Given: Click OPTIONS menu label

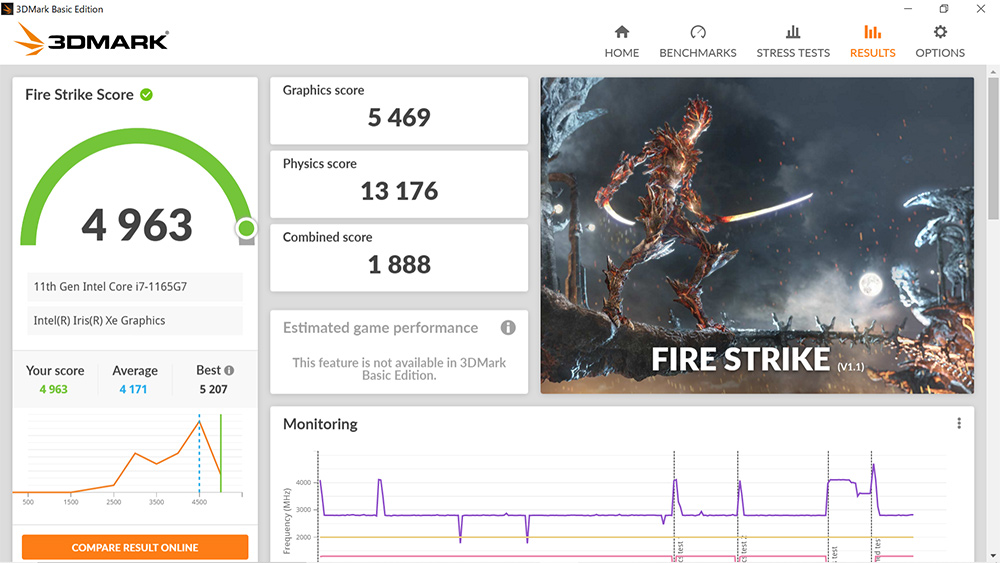Looking at the screenshot, I should point(940,53).
